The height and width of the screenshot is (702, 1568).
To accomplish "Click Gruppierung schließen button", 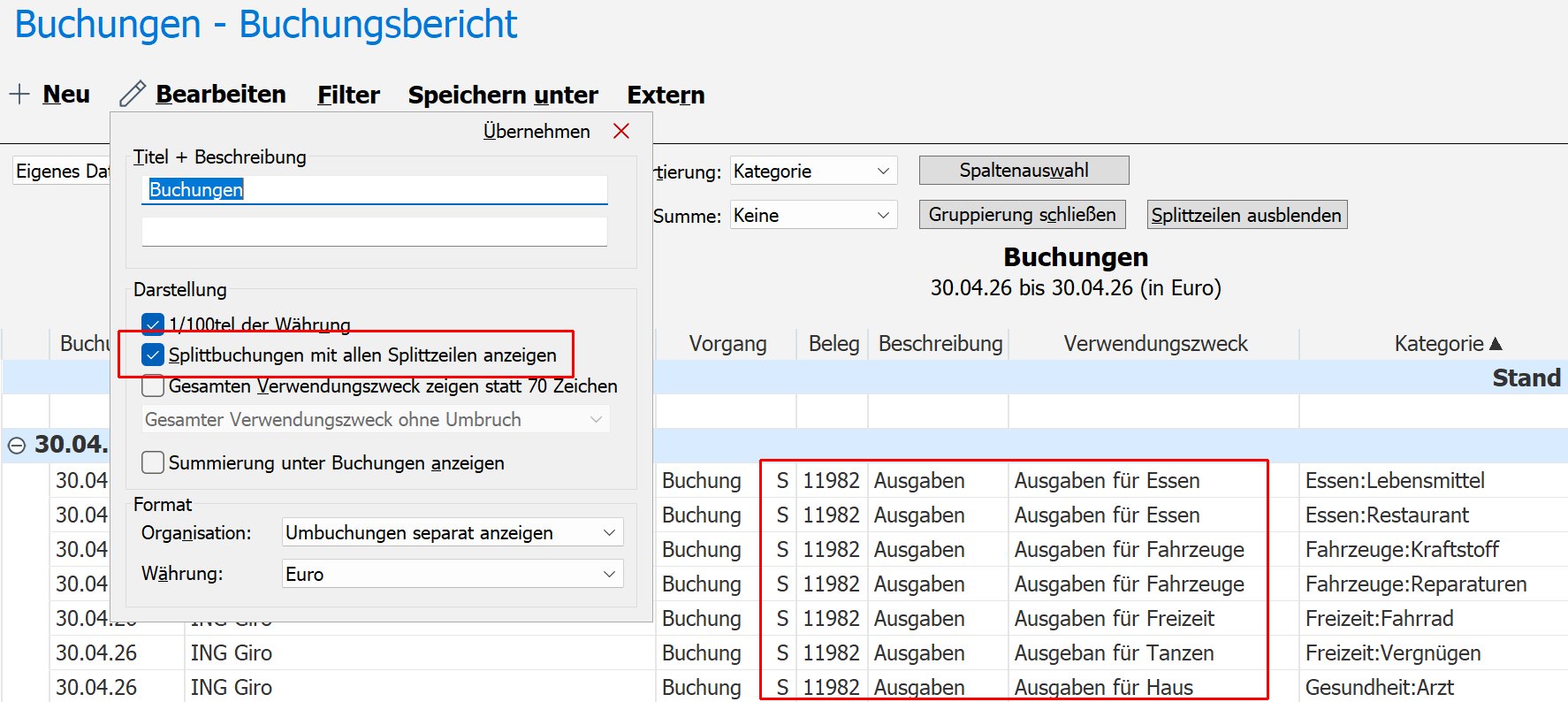I will (x=1022, y=214).
